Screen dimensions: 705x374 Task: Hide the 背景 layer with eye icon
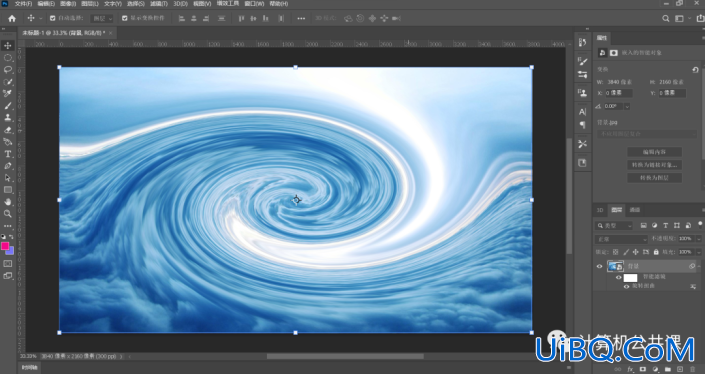pyautogui.click(x=599, y=266)
